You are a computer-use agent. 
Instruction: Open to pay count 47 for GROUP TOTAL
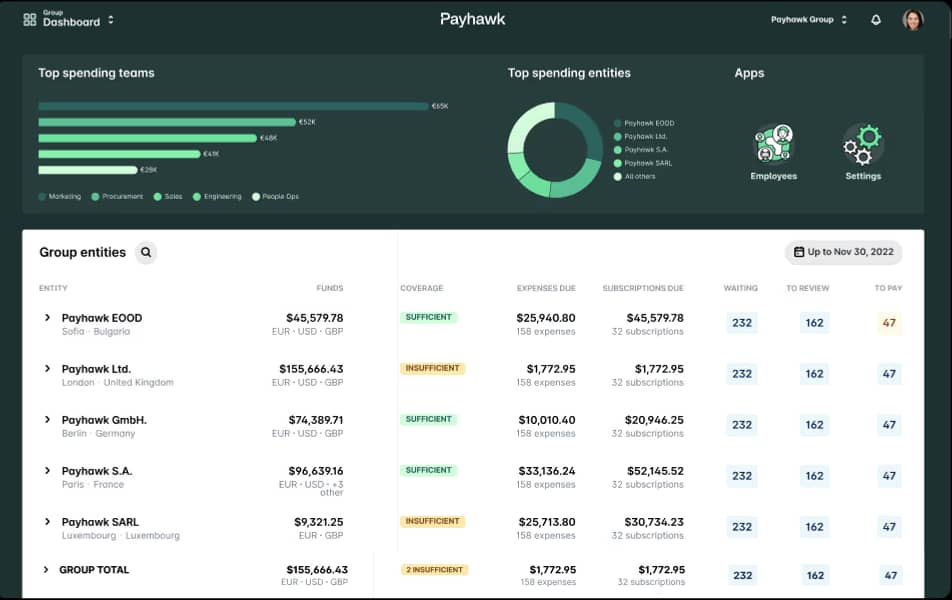890,576
